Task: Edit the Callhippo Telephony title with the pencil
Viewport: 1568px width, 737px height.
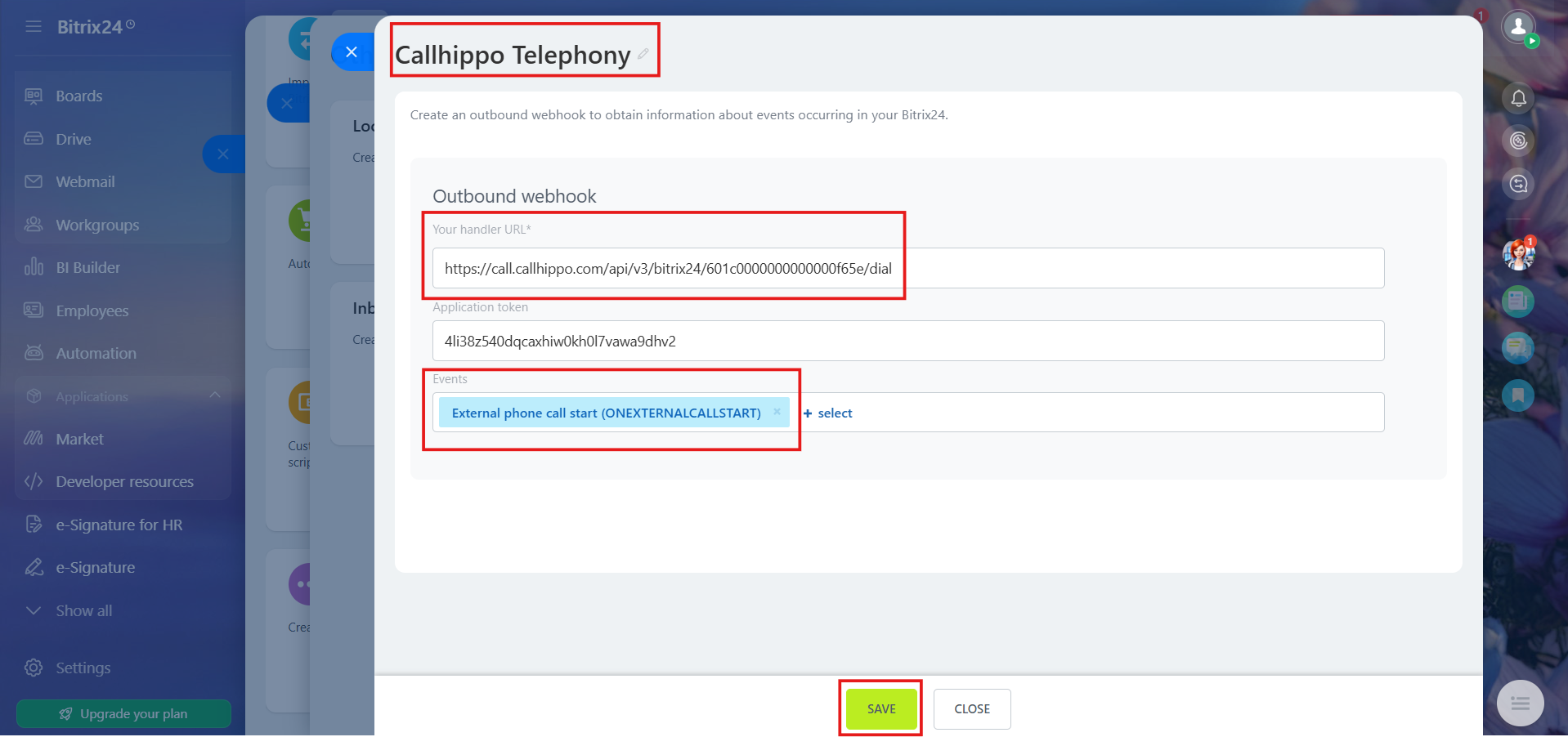Action: 643,54
